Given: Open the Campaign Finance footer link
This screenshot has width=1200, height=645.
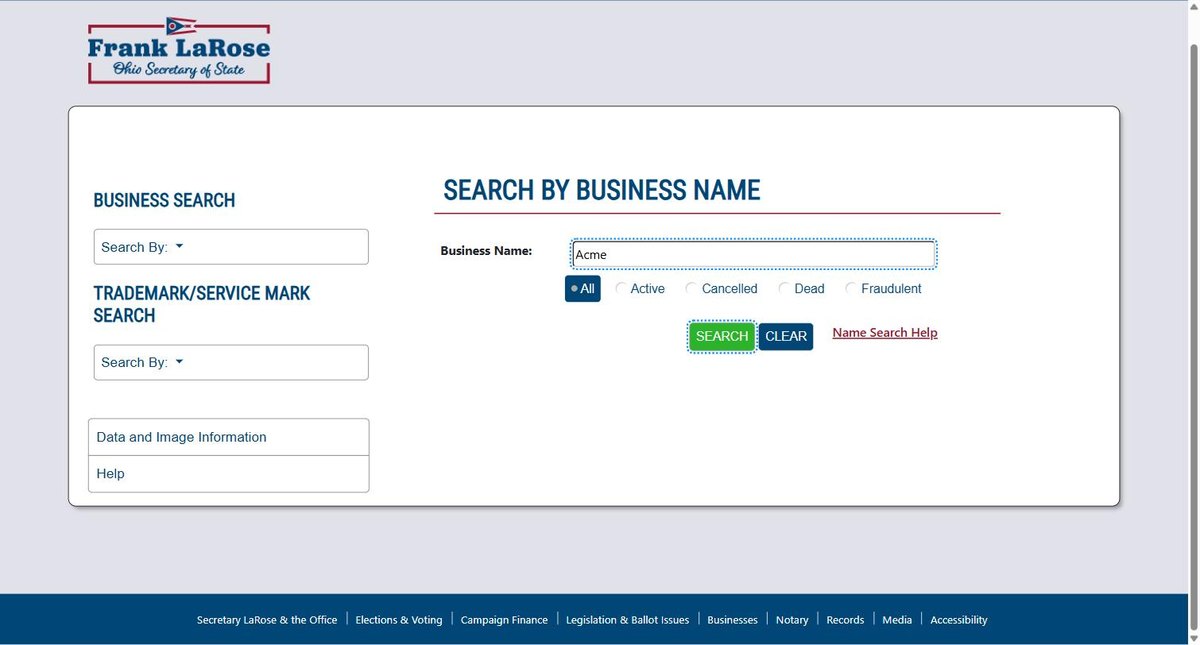Looking at the screenshot, I should tap(504, 620).
